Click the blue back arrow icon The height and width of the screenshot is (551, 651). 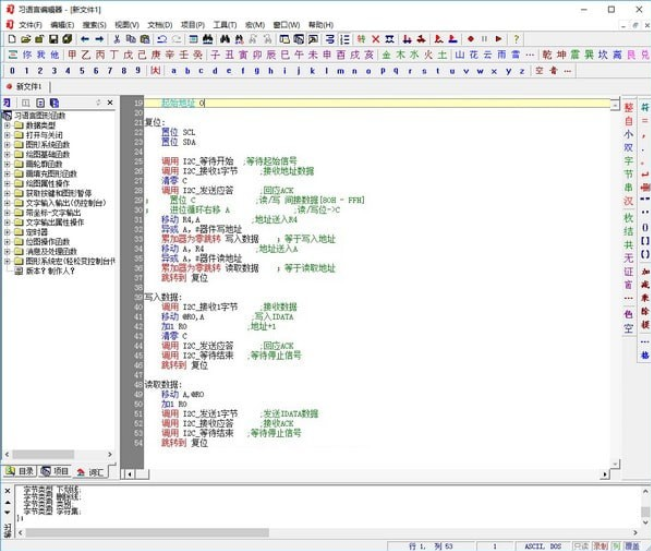click(x=85, y=39)
